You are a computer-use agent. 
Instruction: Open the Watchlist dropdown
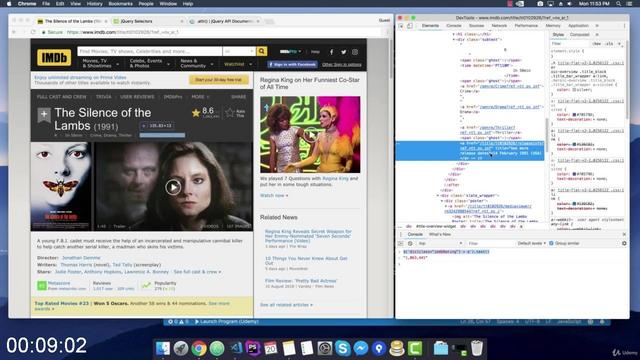coord(238,64)
